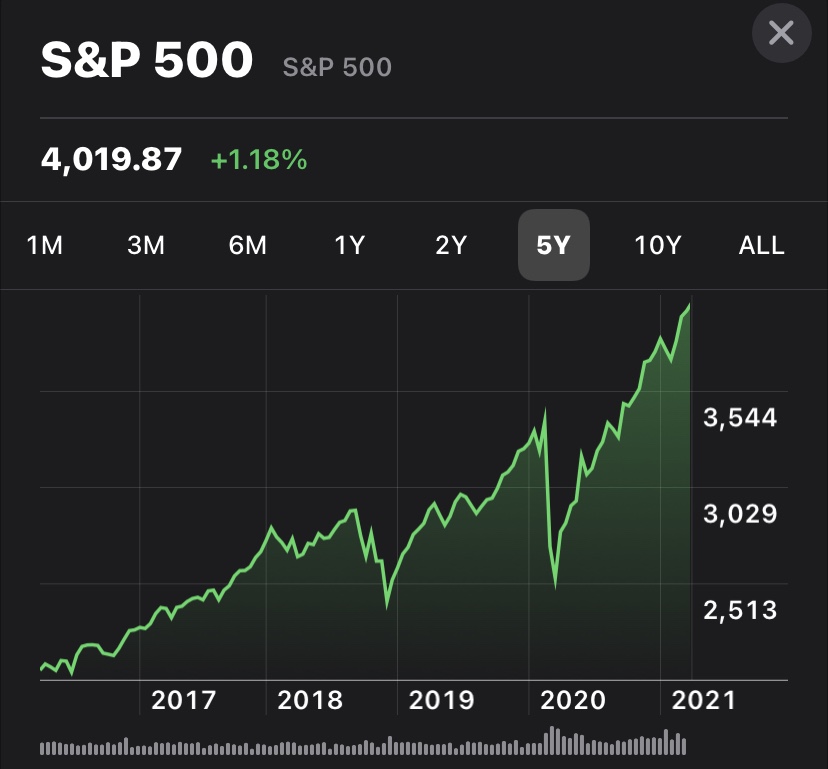Screen dimensions: 828x769
Task: Select the ALL time range
Action: (x=761, y=246)
